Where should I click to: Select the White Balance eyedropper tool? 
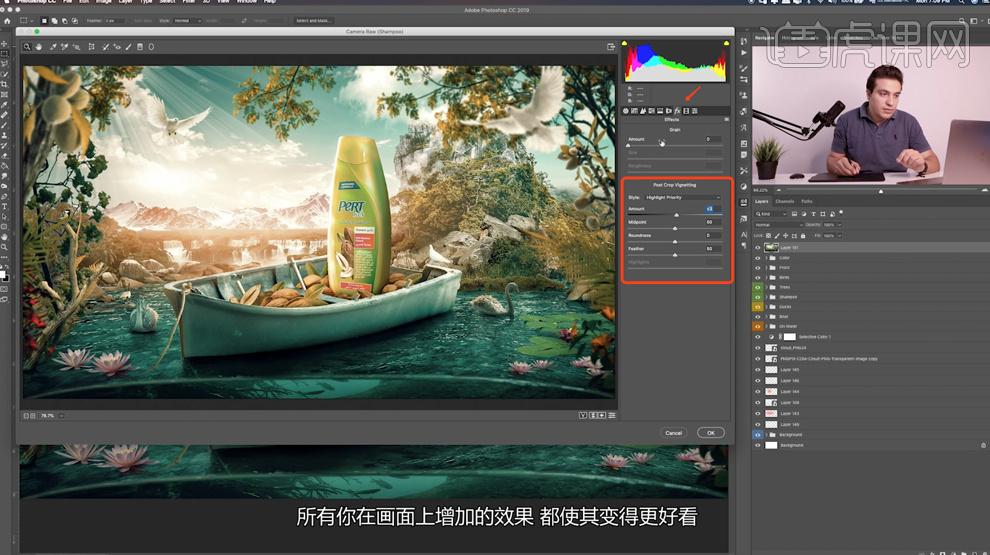[53, 47]
